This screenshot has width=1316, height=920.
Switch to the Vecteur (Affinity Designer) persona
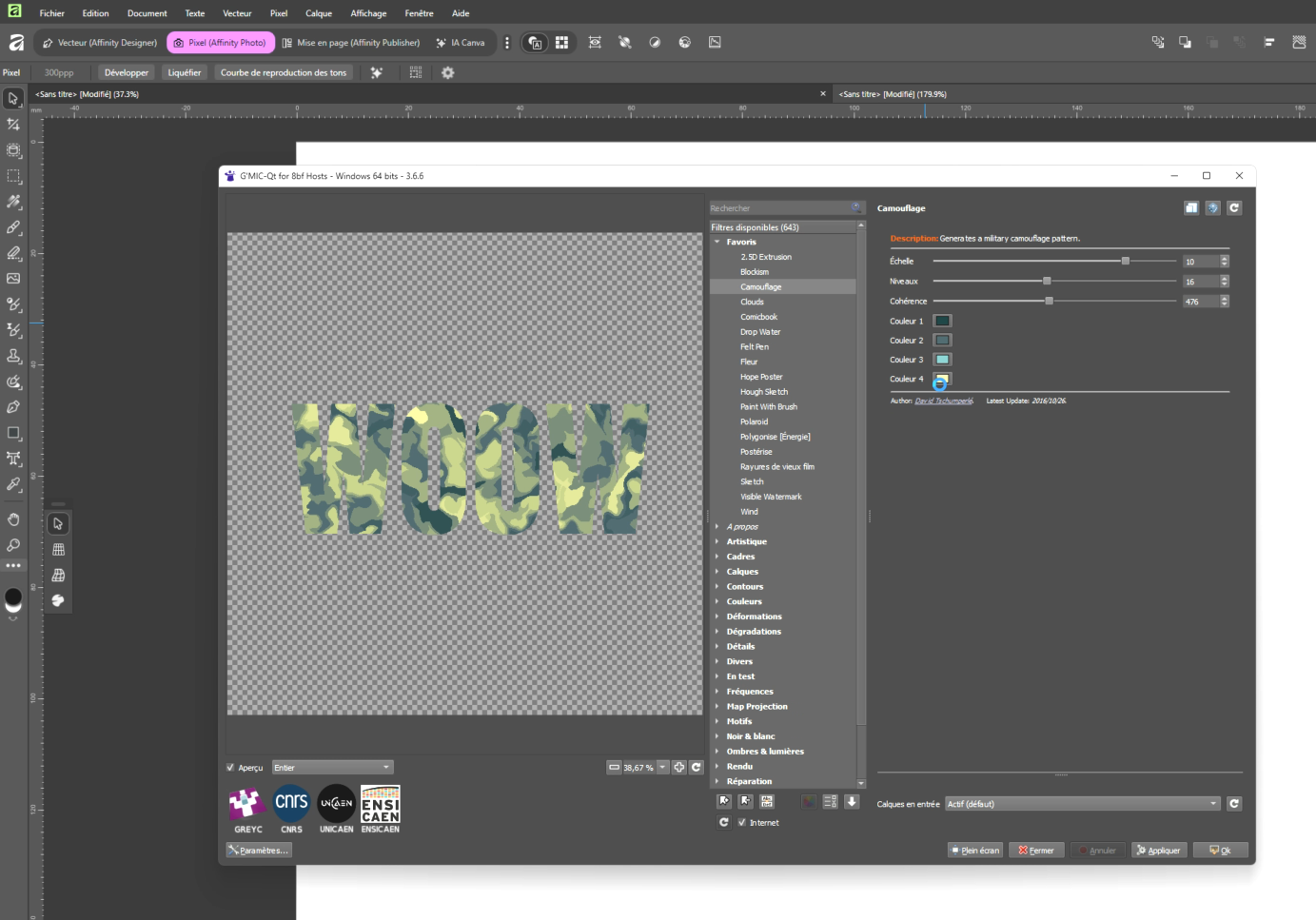point(100,43)
